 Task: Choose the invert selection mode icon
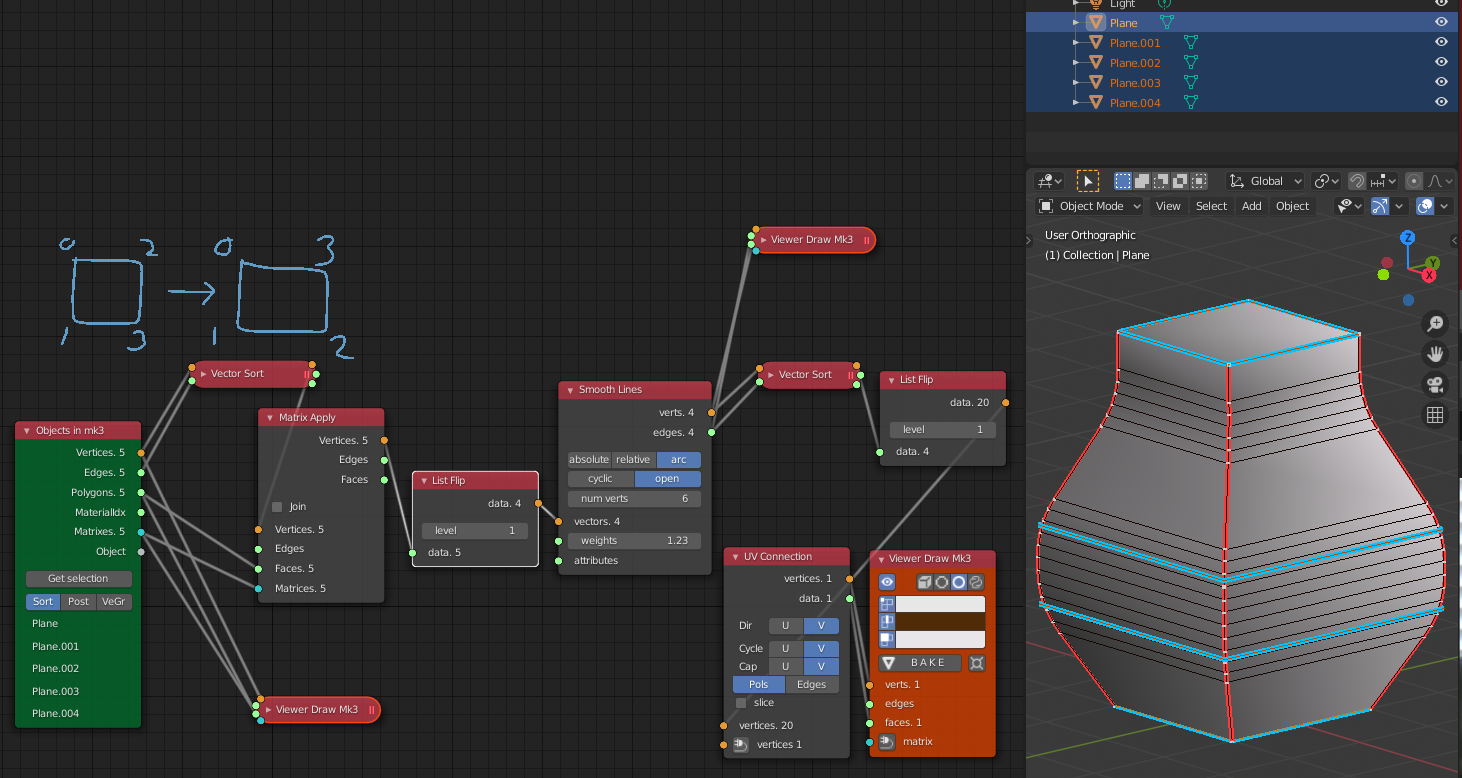pyautogui.click(x=1180, y=181)
